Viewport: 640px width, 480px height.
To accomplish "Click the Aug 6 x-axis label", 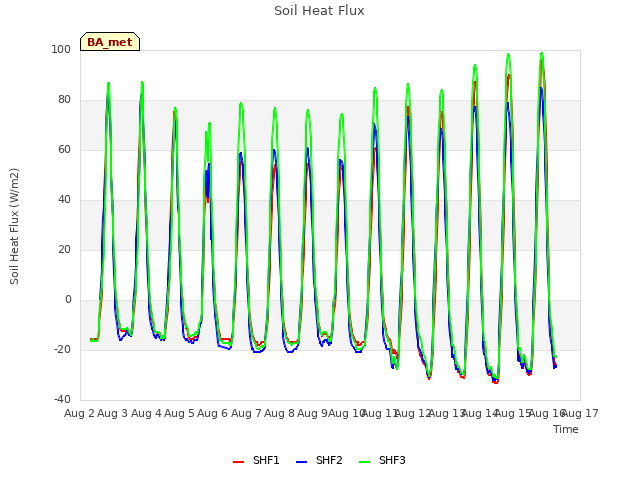I will pos(213,413).
